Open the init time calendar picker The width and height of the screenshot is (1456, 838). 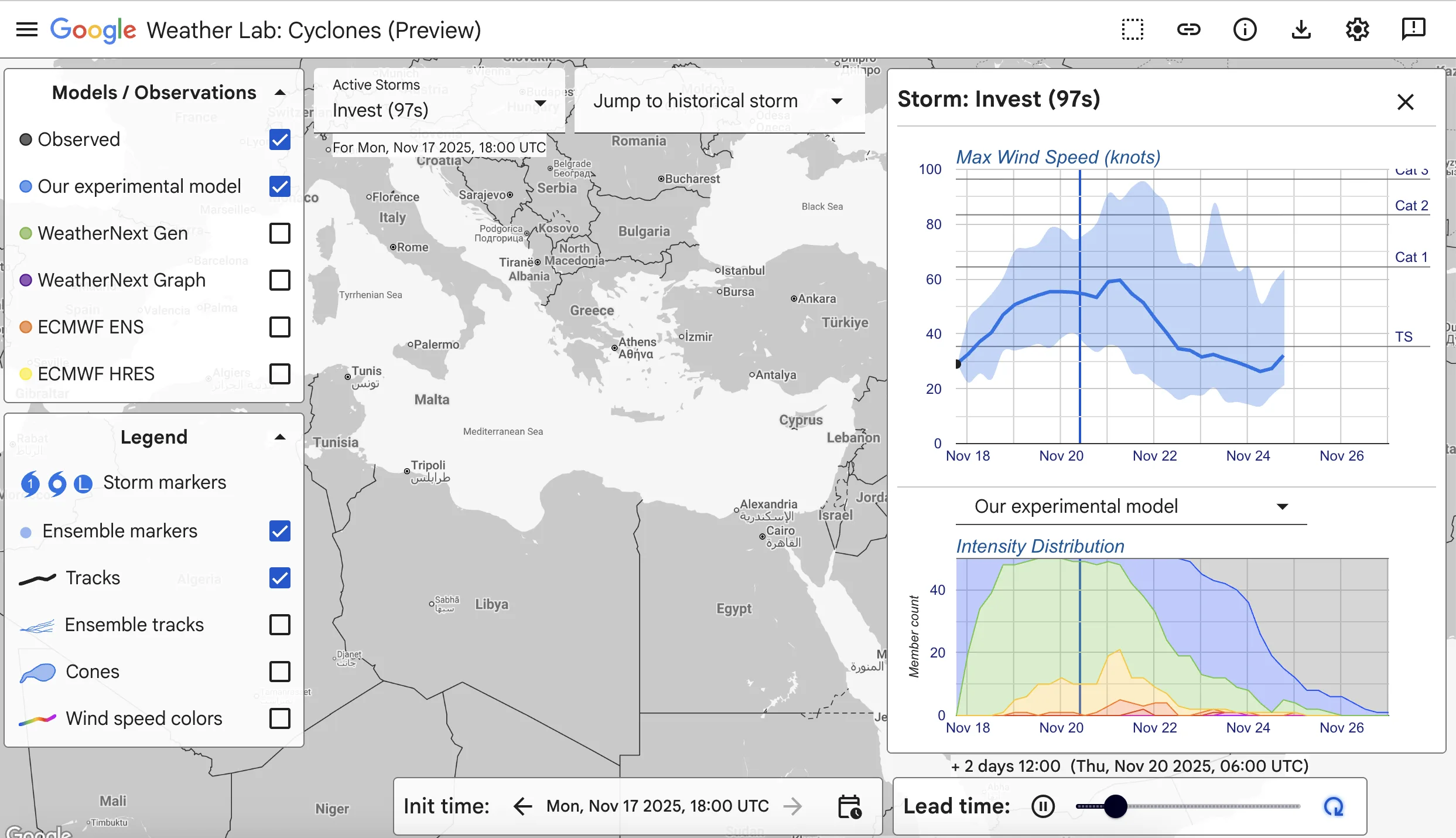coord(849,806)
